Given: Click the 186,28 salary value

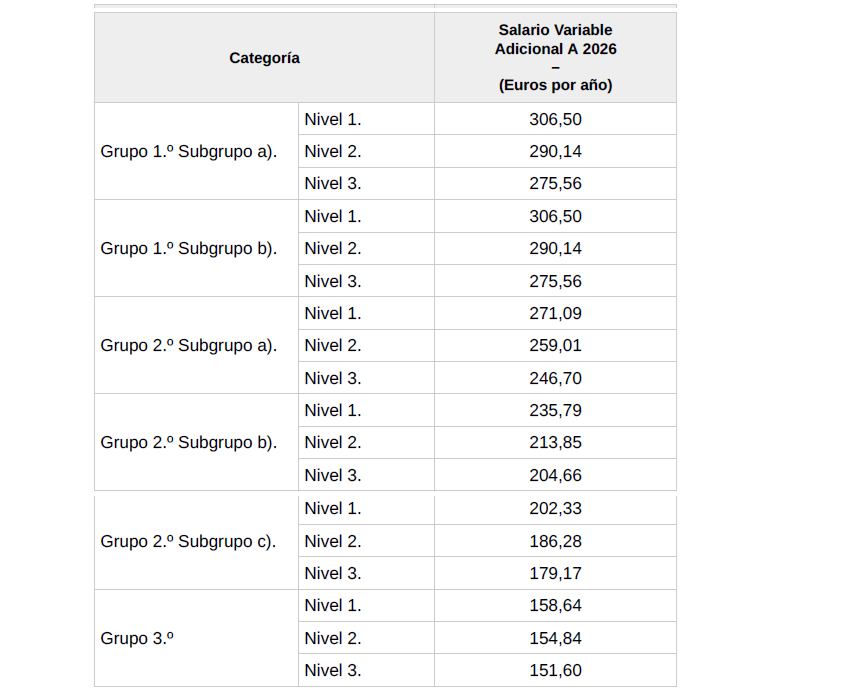Looking at the screenshot, I should tap(555, 541).
